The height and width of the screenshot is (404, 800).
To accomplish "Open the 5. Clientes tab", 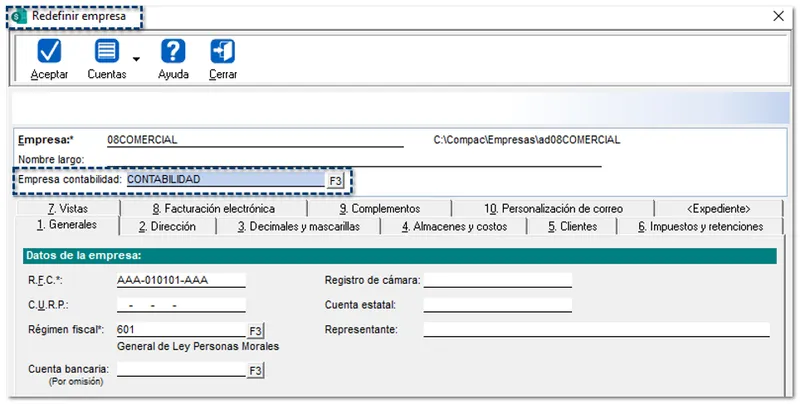I will tap(572, 226).
